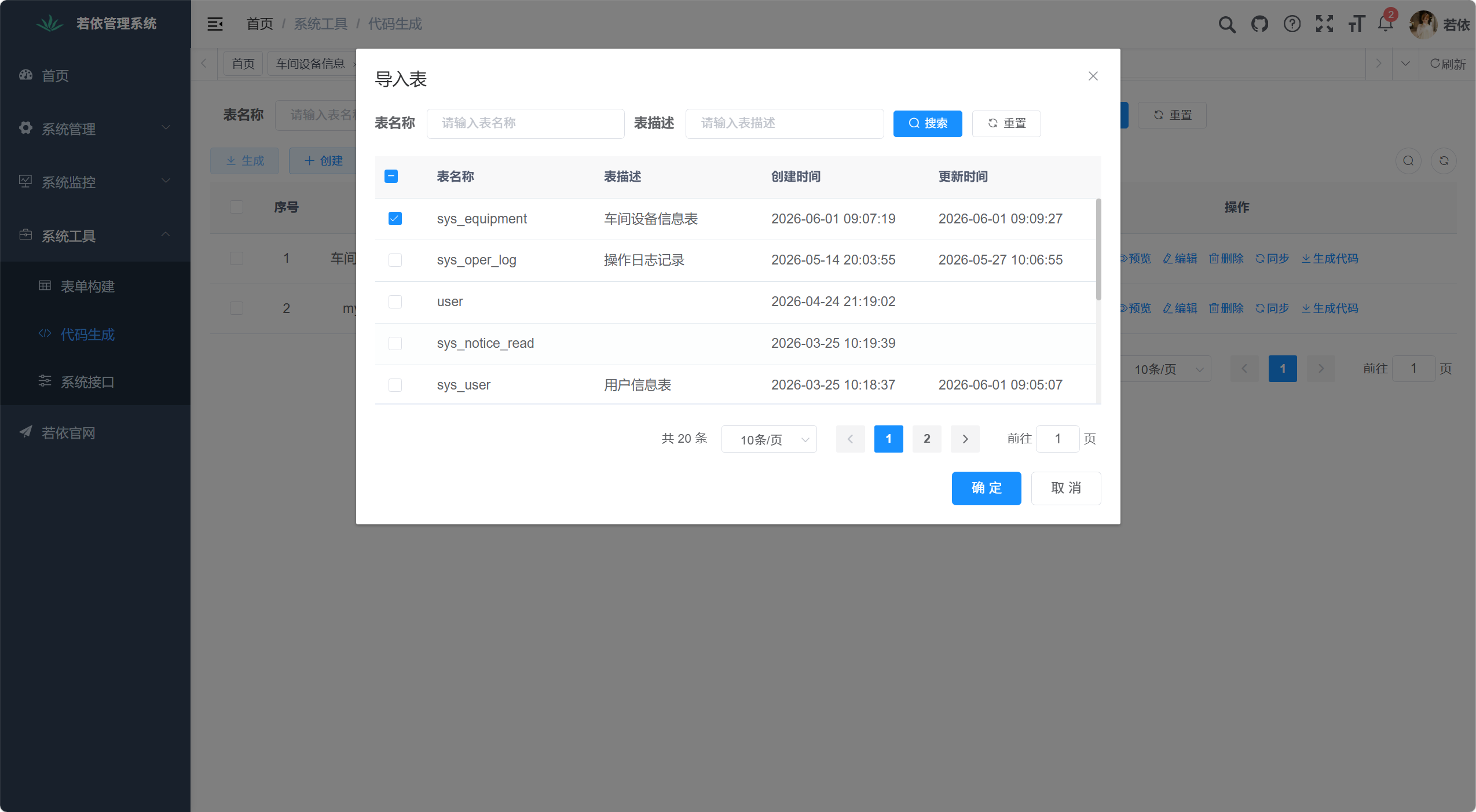1476x812 pixels.
Task: Sync row 1 table (同步)
Action: (x=1272, y=259)
